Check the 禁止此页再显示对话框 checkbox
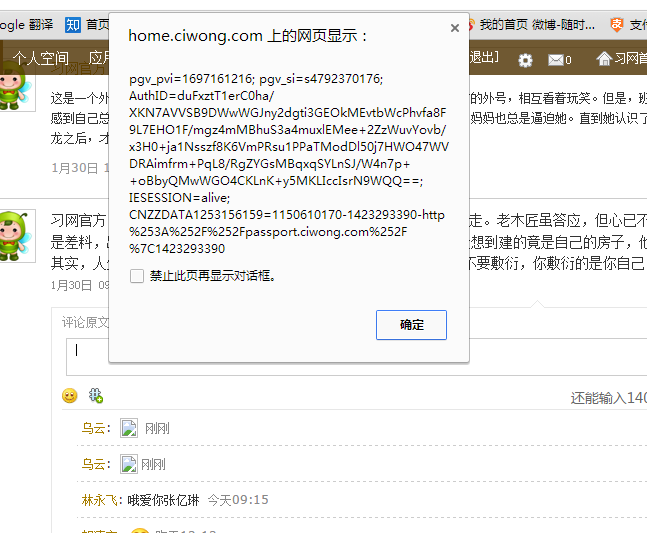 pyautogui.click(x=137, y=276)
